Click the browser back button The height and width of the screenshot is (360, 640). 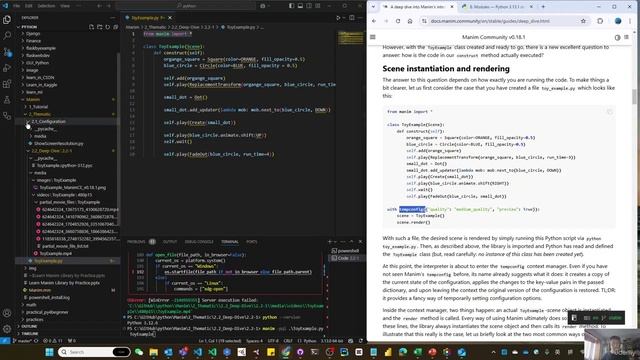[374, 21]
